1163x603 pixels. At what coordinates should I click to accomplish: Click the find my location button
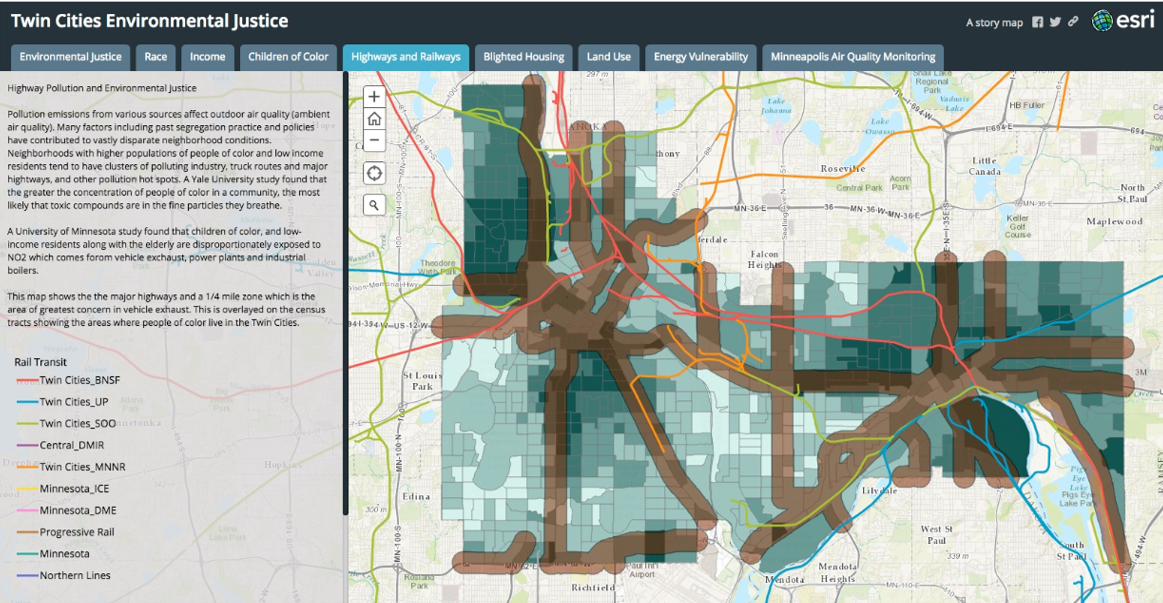[374, 173]
